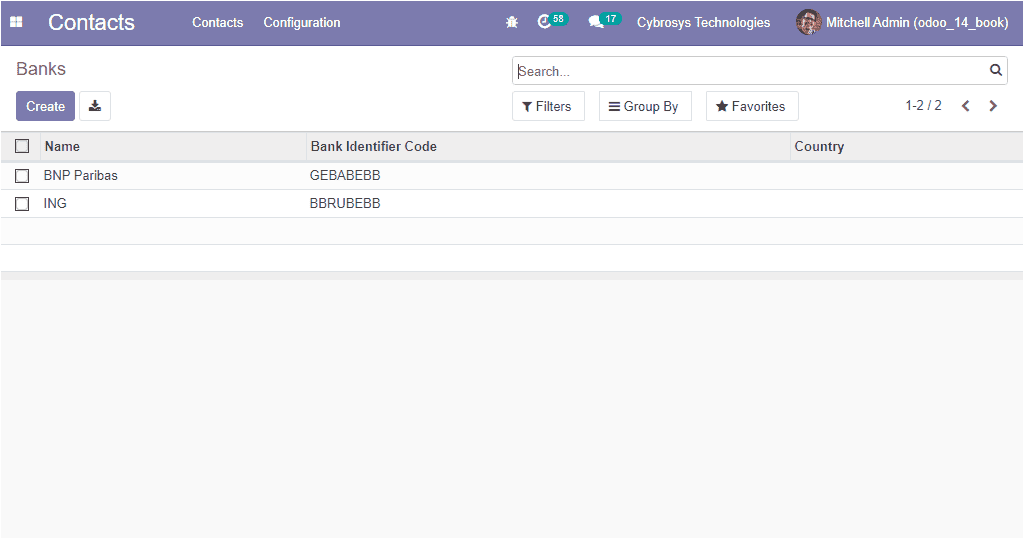Open Mitchell Admin user menu
The width and height of the screenshot is (1024, 539).
pyautogui.click(x=902, y=22)
